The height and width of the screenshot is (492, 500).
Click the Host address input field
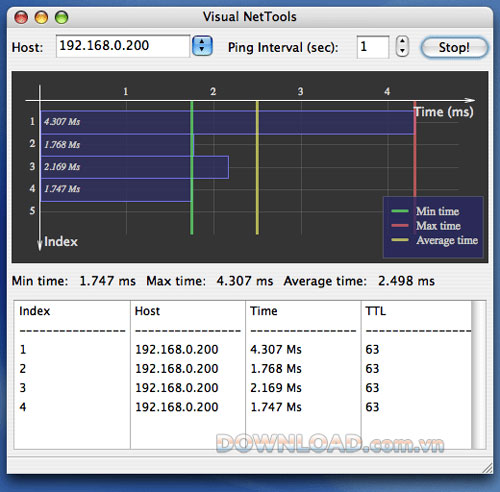pos(123,46)
